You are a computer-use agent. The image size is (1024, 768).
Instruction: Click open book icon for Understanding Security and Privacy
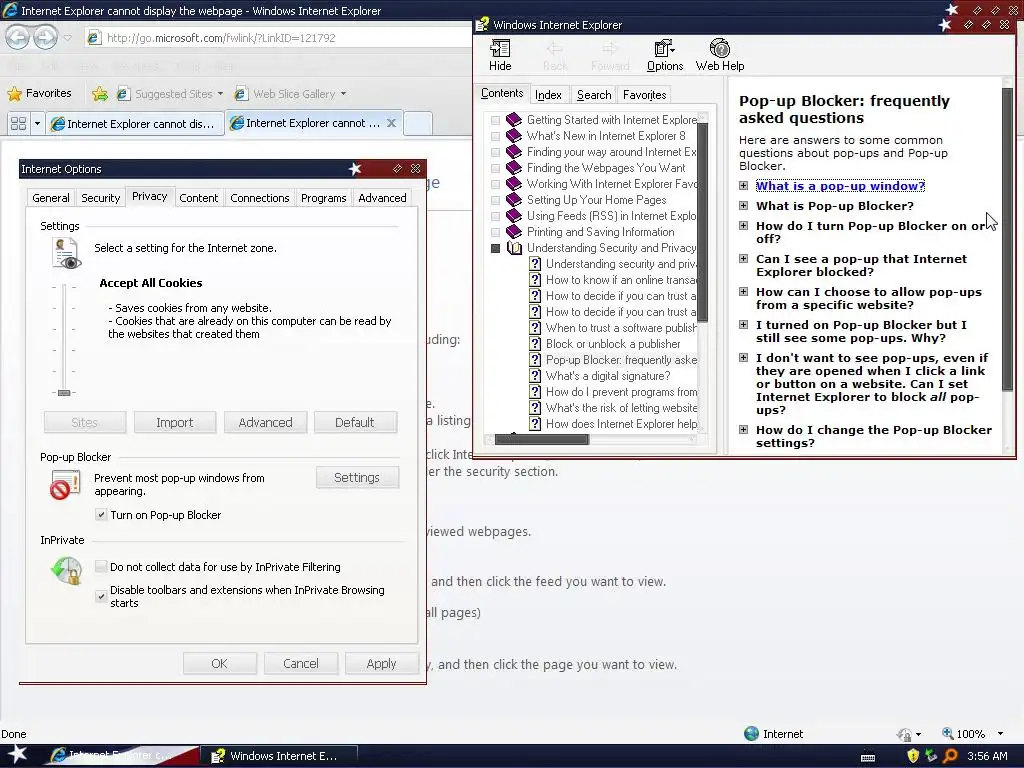[514, 248]
